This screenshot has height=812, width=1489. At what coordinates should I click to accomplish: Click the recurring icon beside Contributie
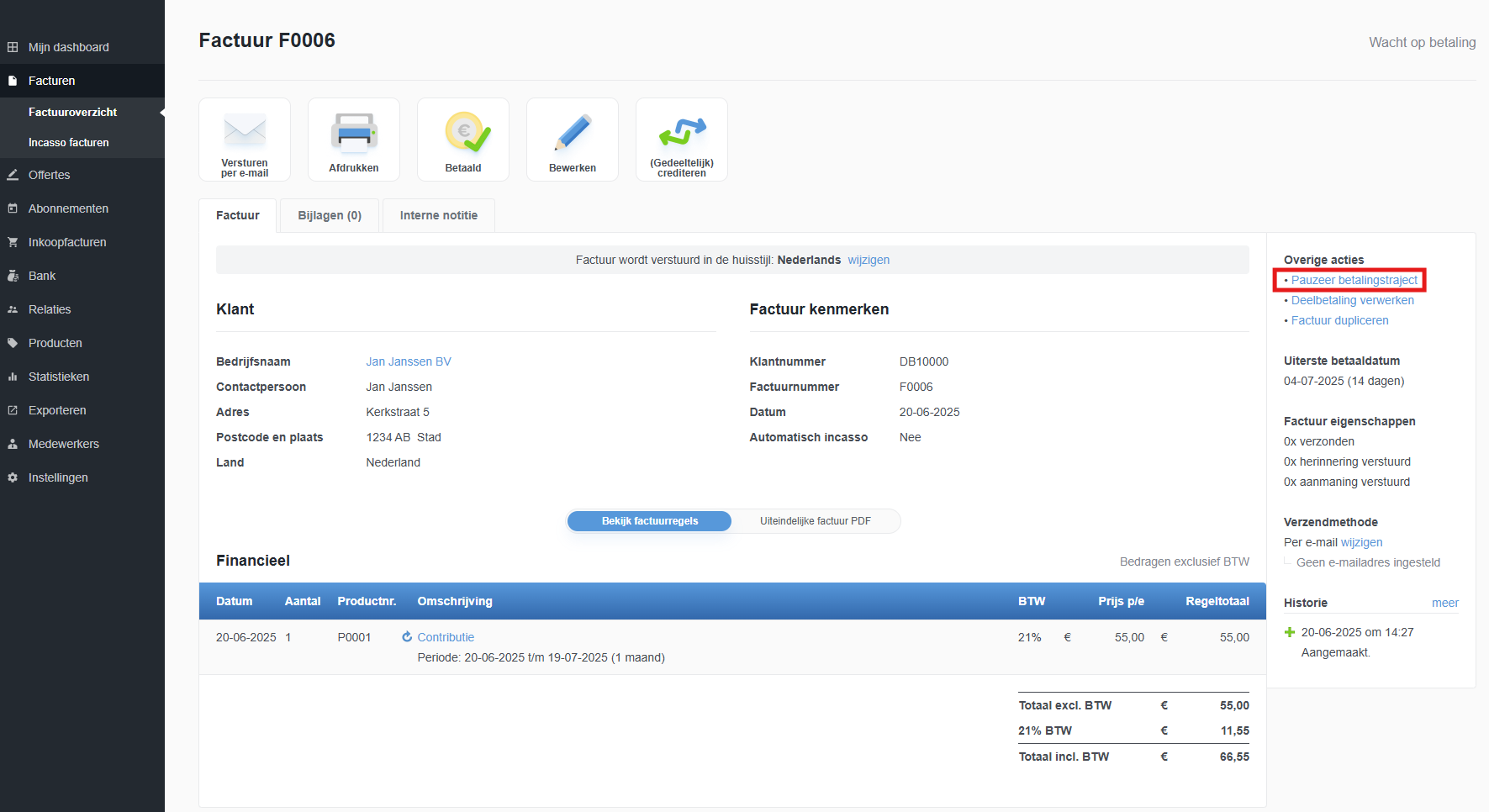pos(407,637)
